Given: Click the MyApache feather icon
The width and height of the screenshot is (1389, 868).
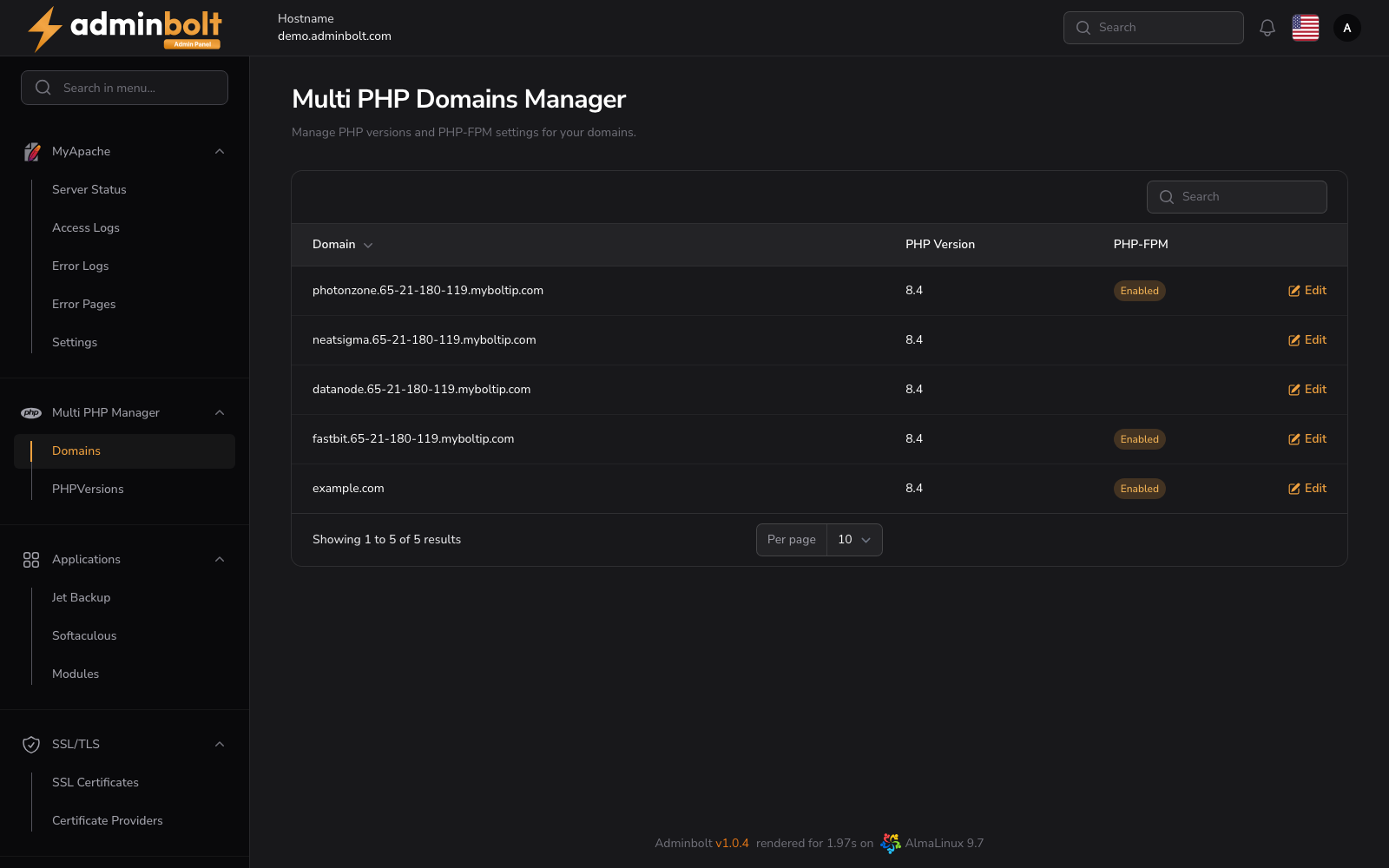Looking at the screenshot, I should 32,152.
